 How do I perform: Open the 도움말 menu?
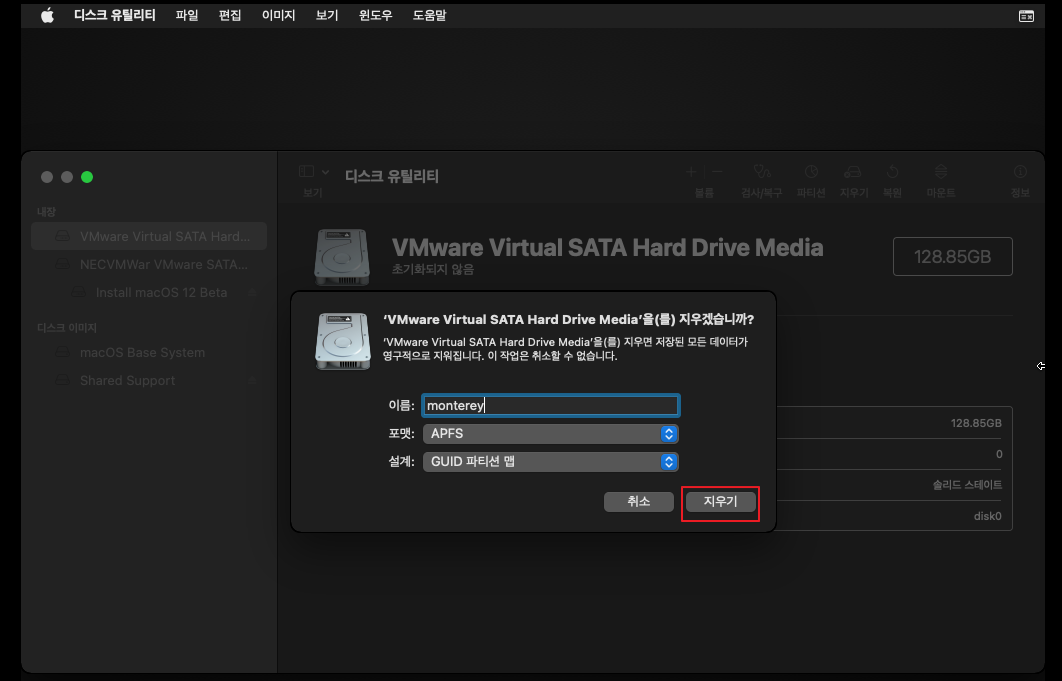429,15
